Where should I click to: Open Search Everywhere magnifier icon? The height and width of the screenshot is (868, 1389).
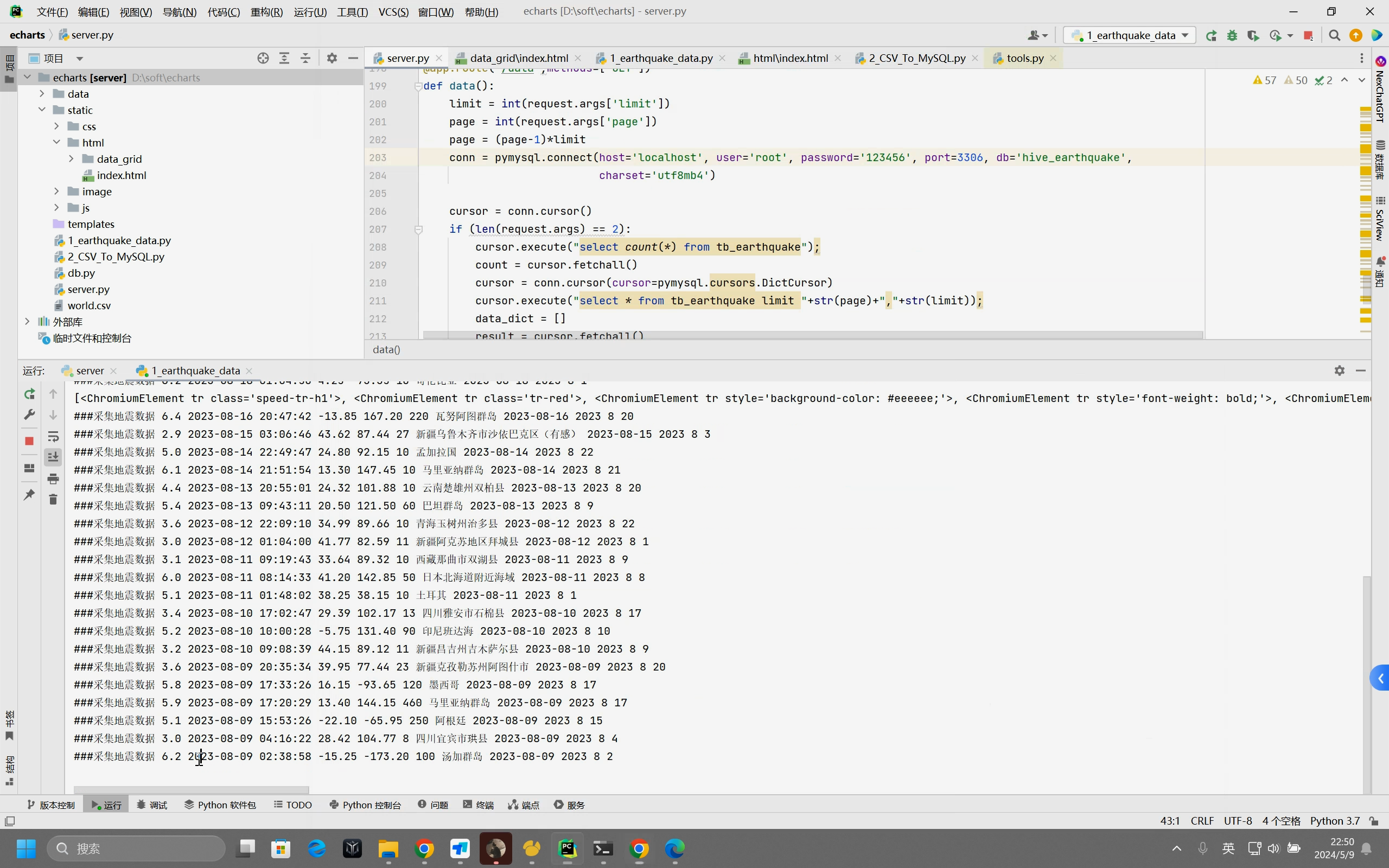point(1335,36)
